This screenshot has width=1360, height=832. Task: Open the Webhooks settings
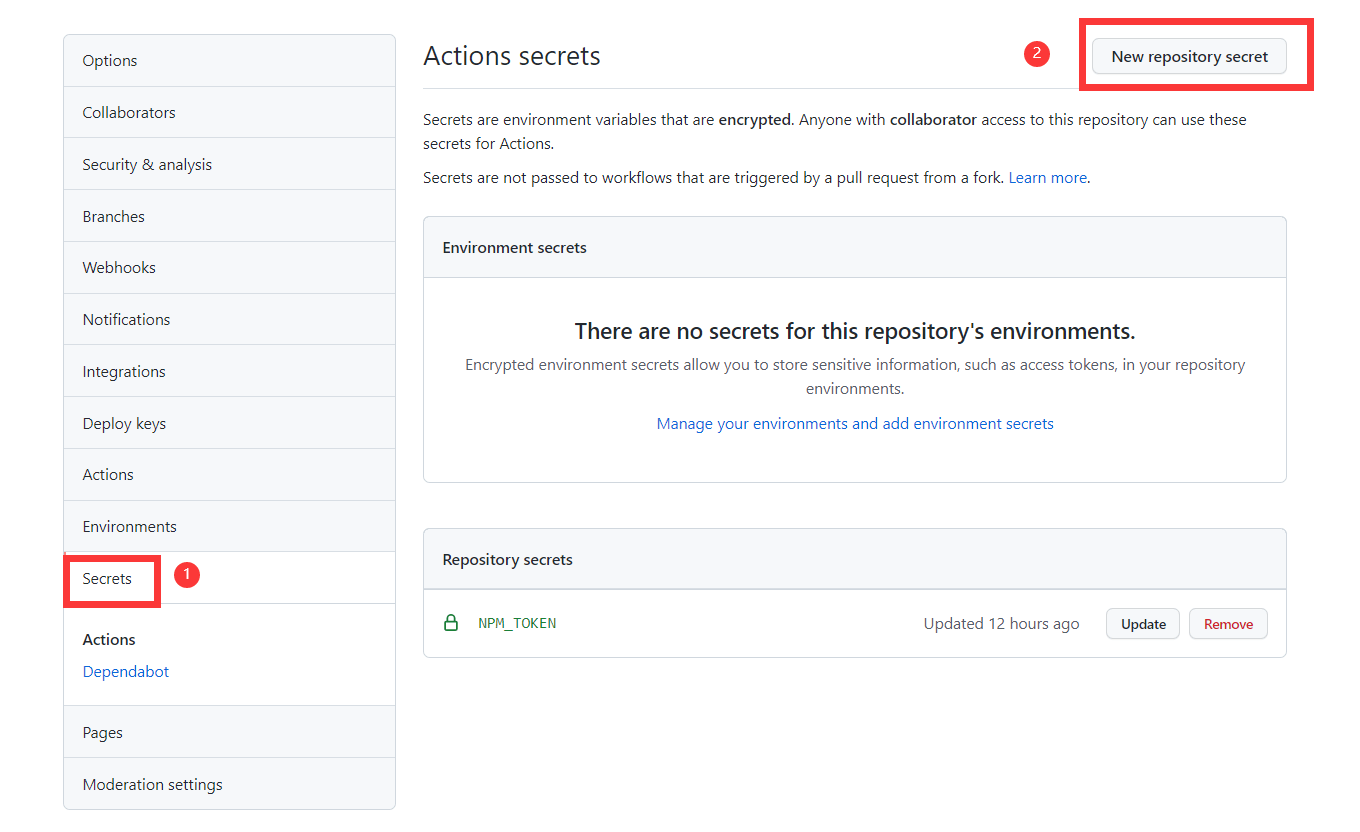click(229, 267)
